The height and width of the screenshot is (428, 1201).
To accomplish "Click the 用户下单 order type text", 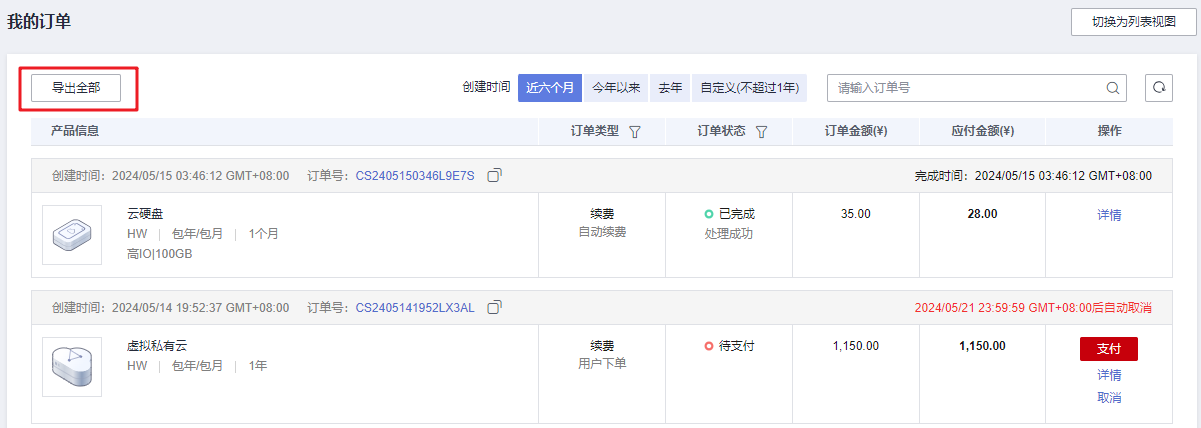I will pos(602,364).
